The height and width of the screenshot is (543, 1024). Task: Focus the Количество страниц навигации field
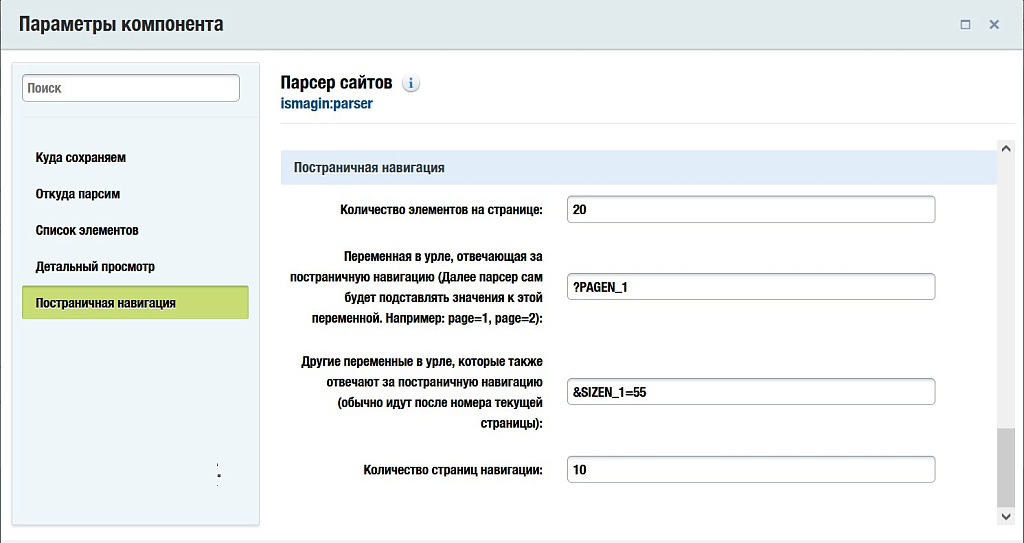click(x=750, y=470)
